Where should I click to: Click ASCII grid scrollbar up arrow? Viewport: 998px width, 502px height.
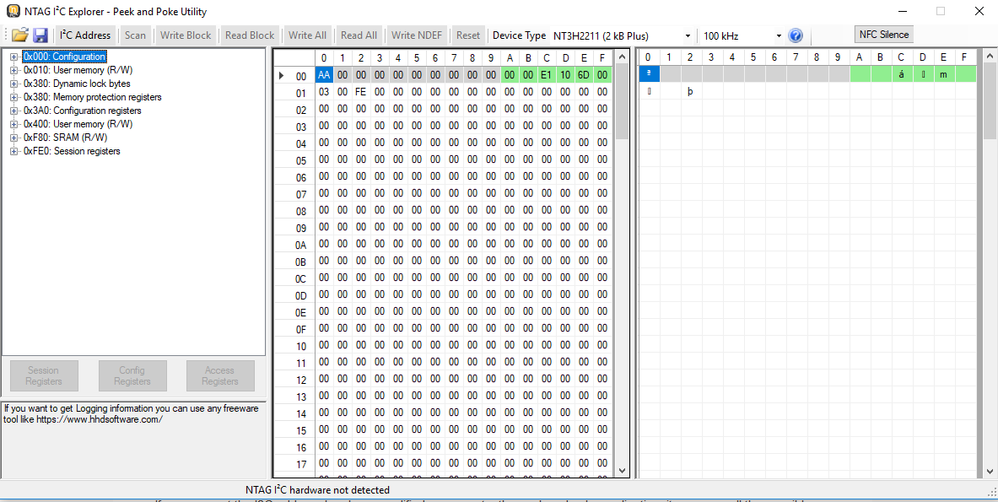(989, 57)
